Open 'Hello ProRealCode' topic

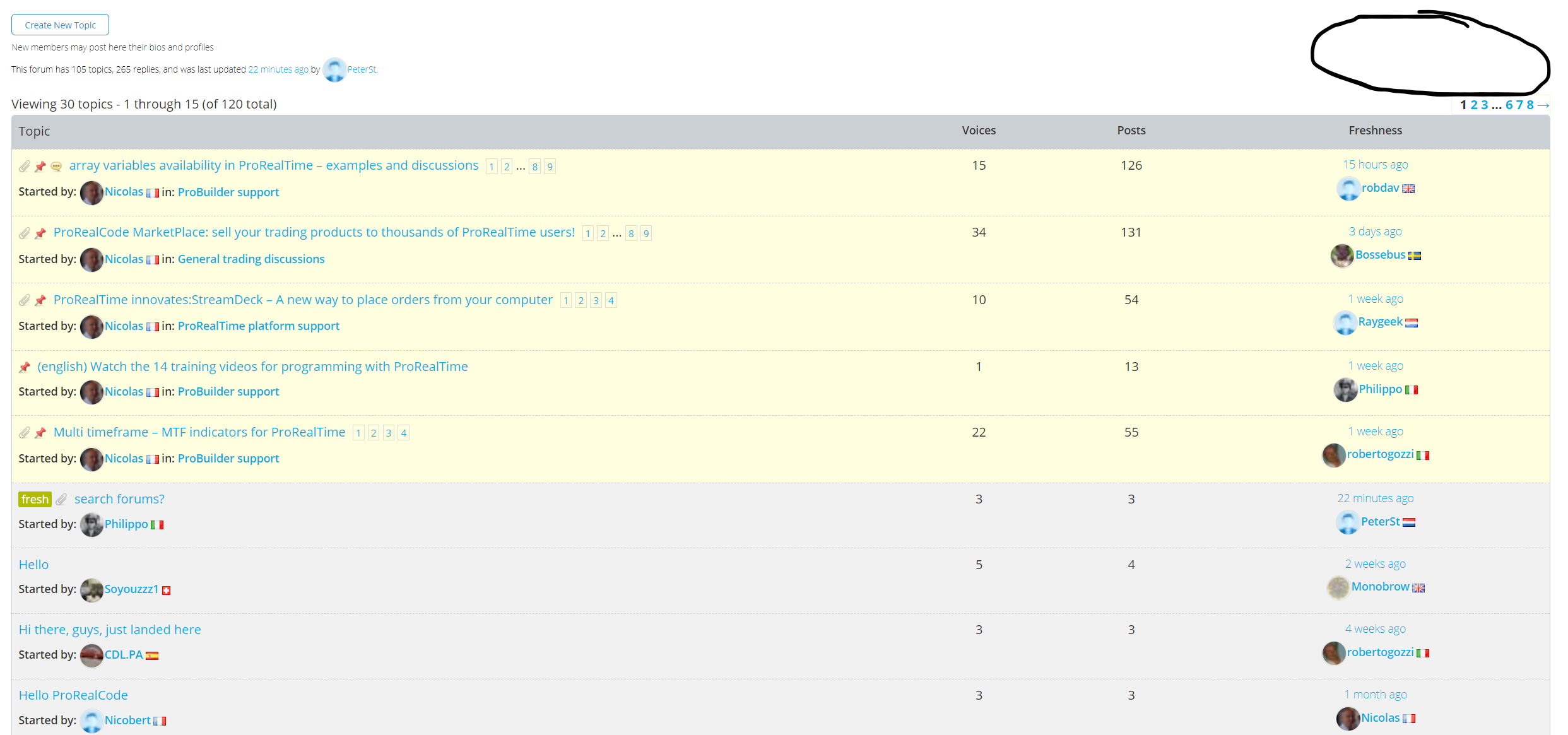pos(73,695)
